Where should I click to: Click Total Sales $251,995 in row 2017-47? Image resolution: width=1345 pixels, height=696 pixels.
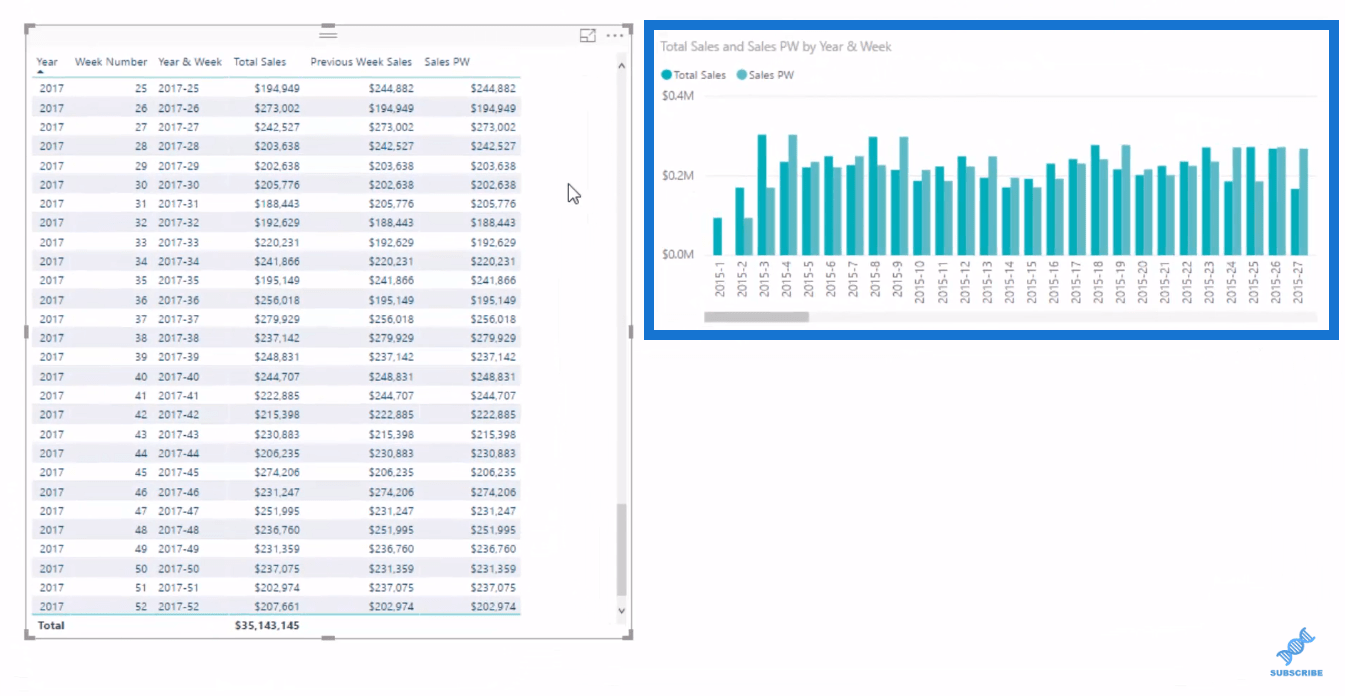pyautogui.click(x=278, y=511)
